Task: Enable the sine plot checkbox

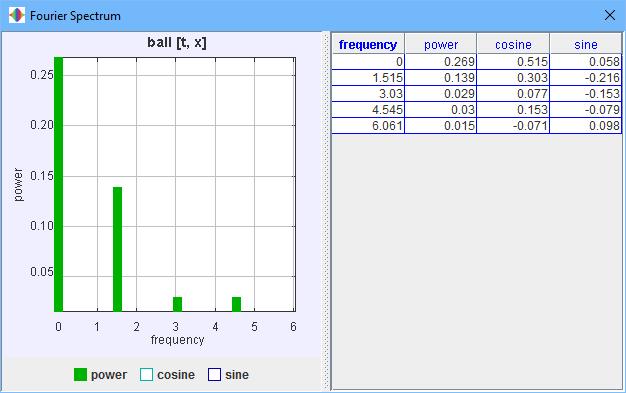Action: pyautogui.click(x=214, y=375)
